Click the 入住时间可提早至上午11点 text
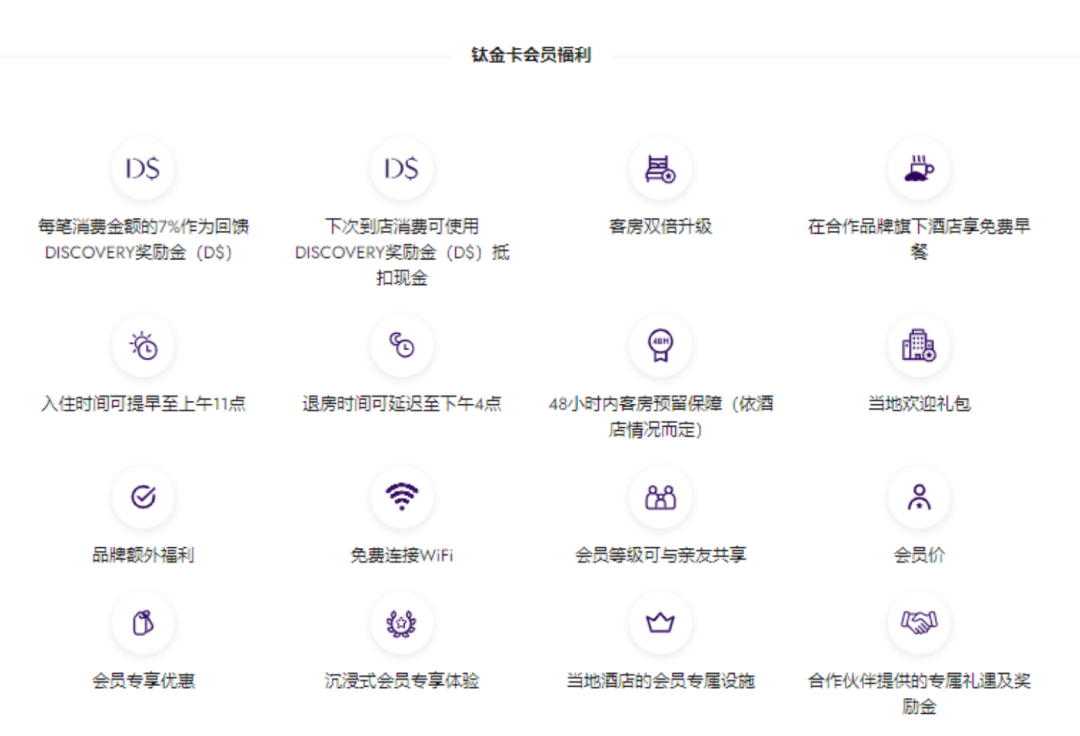 pos(143,405)
